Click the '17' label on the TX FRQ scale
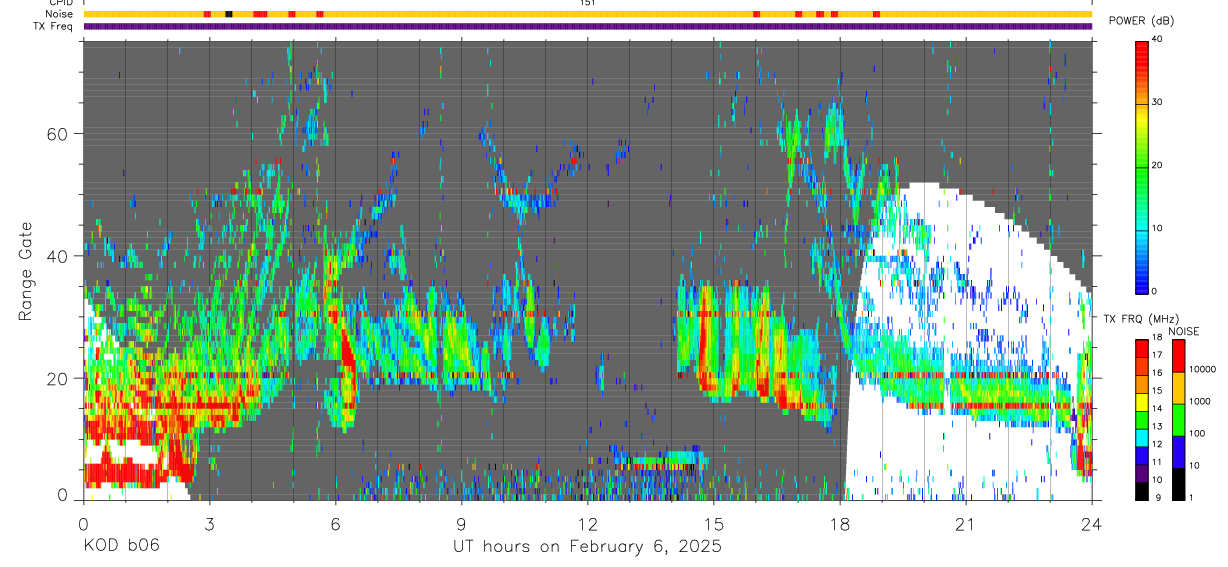 point(1159,355)
